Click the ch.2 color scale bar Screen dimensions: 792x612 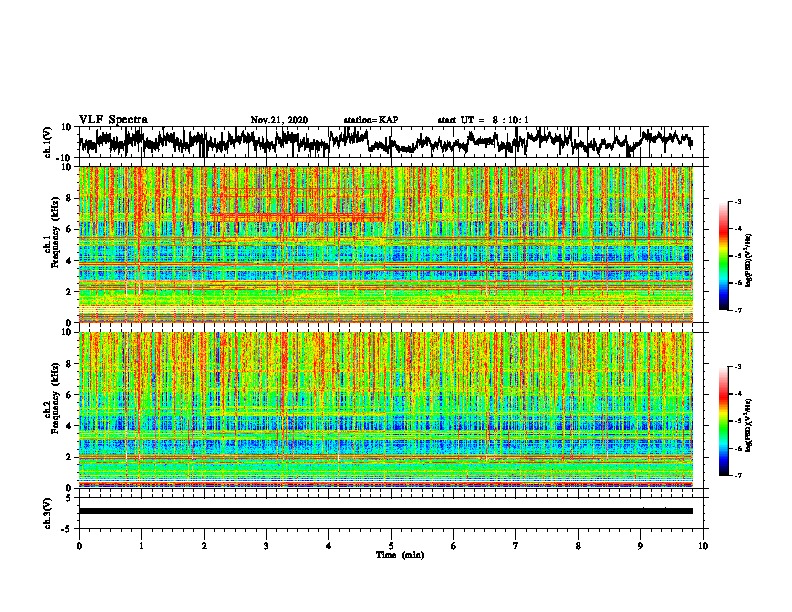(x=724, y=421)
